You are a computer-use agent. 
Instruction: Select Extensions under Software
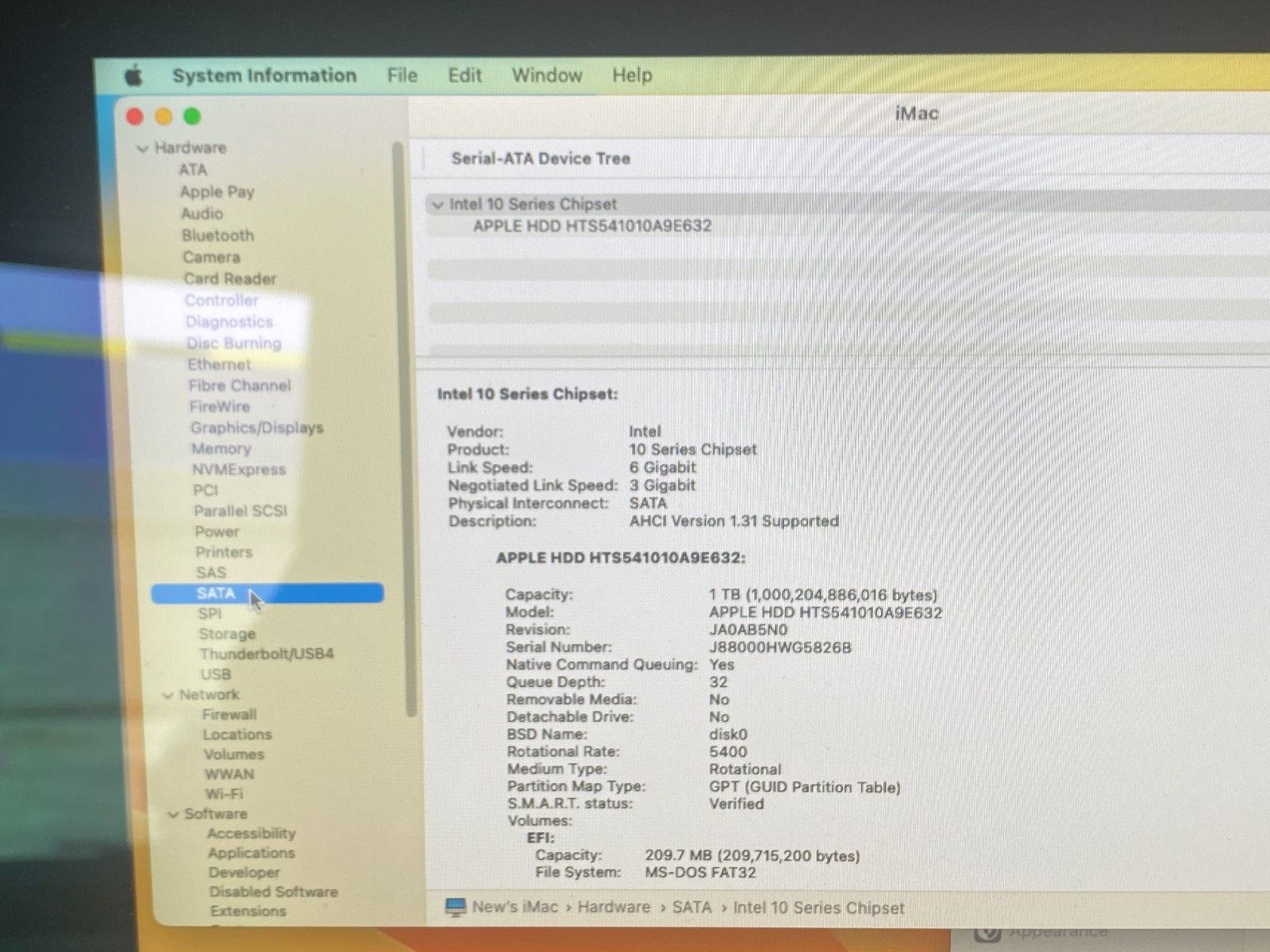pos(248,911)
